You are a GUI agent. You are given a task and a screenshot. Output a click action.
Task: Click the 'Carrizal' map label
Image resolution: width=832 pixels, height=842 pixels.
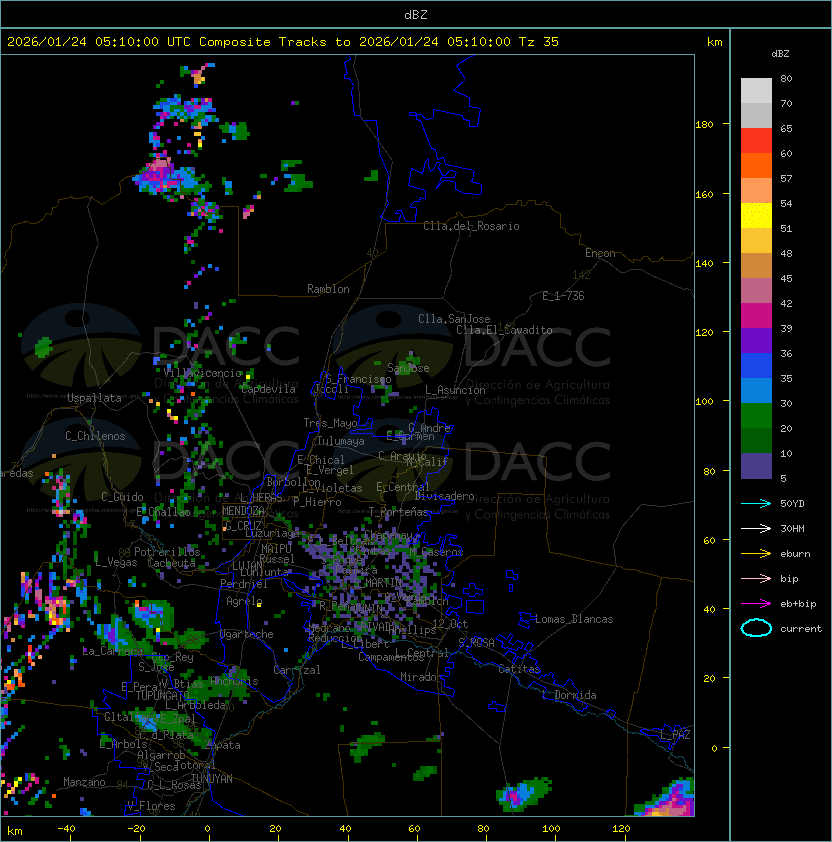[296, 670]
